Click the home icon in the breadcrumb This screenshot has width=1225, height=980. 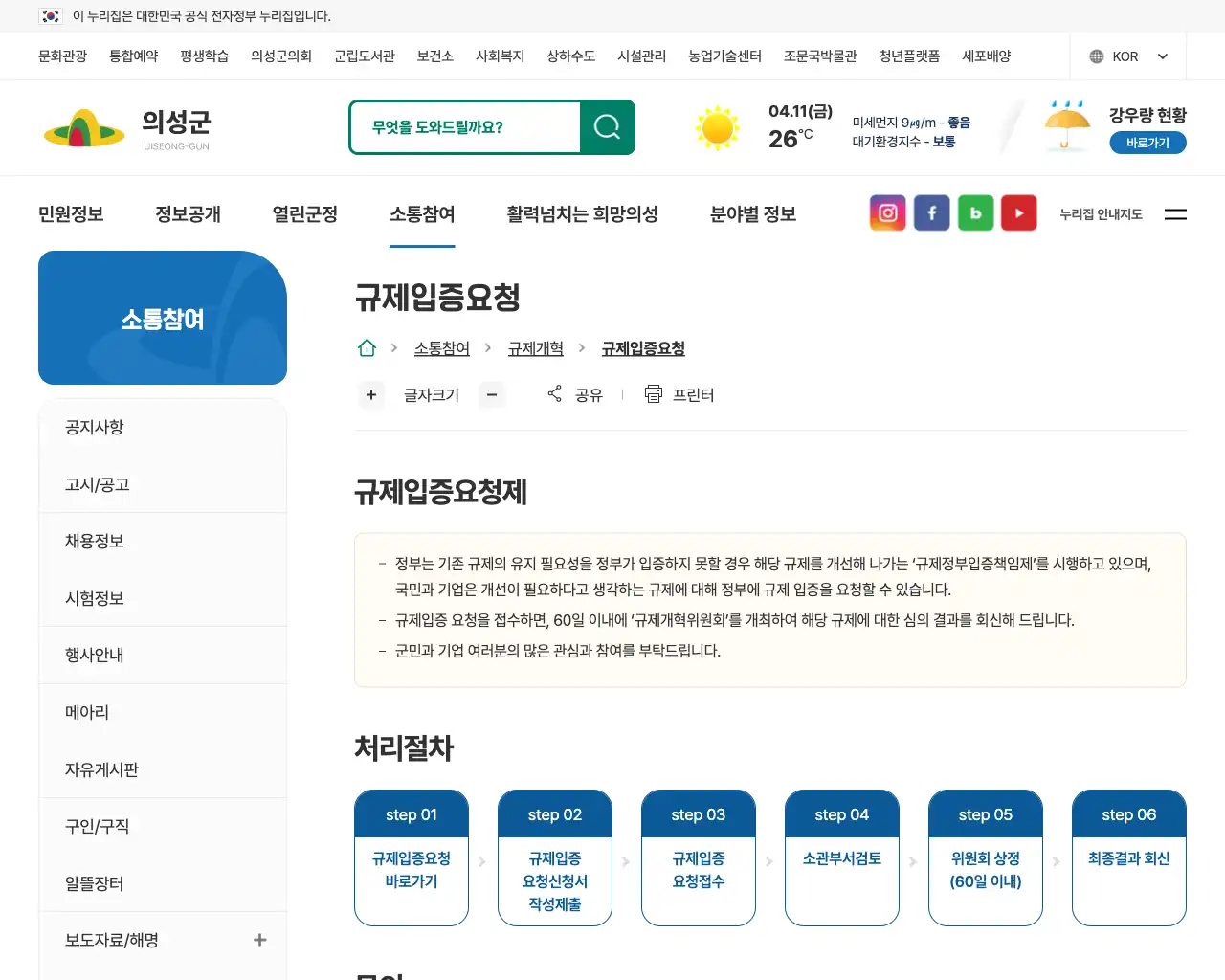tap(367, 347)
